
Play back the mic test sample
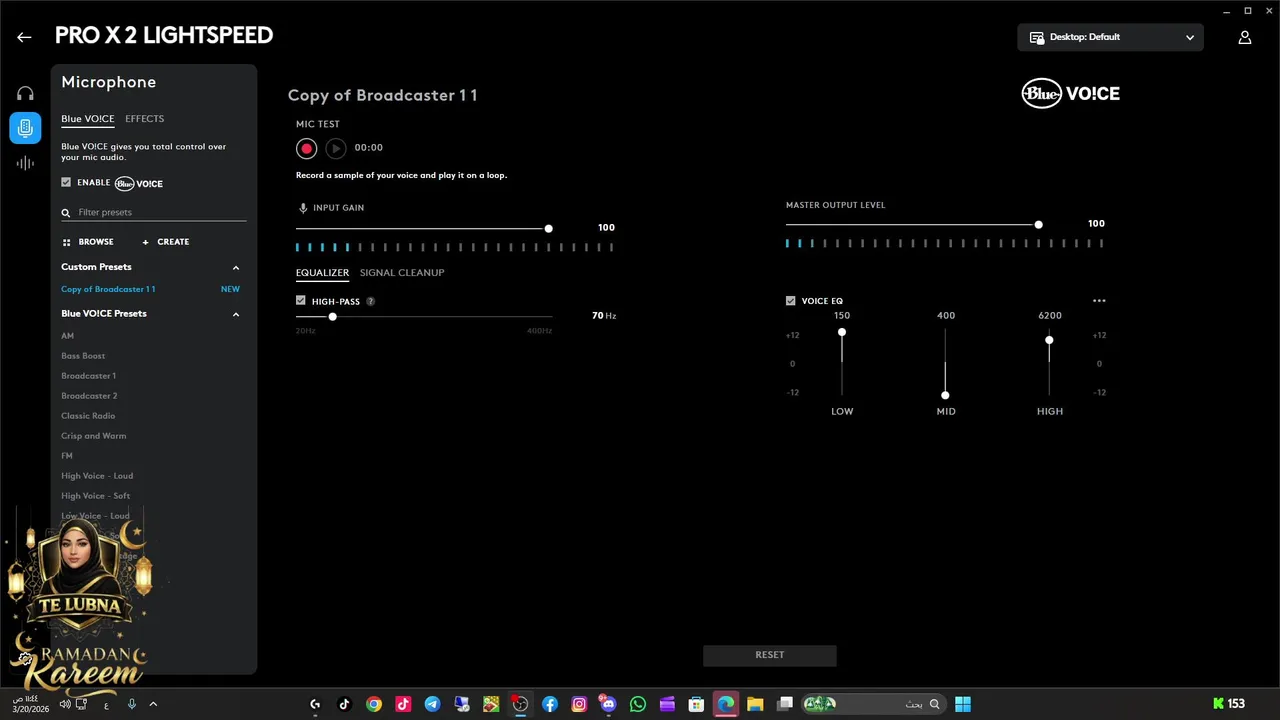[336, 148]
